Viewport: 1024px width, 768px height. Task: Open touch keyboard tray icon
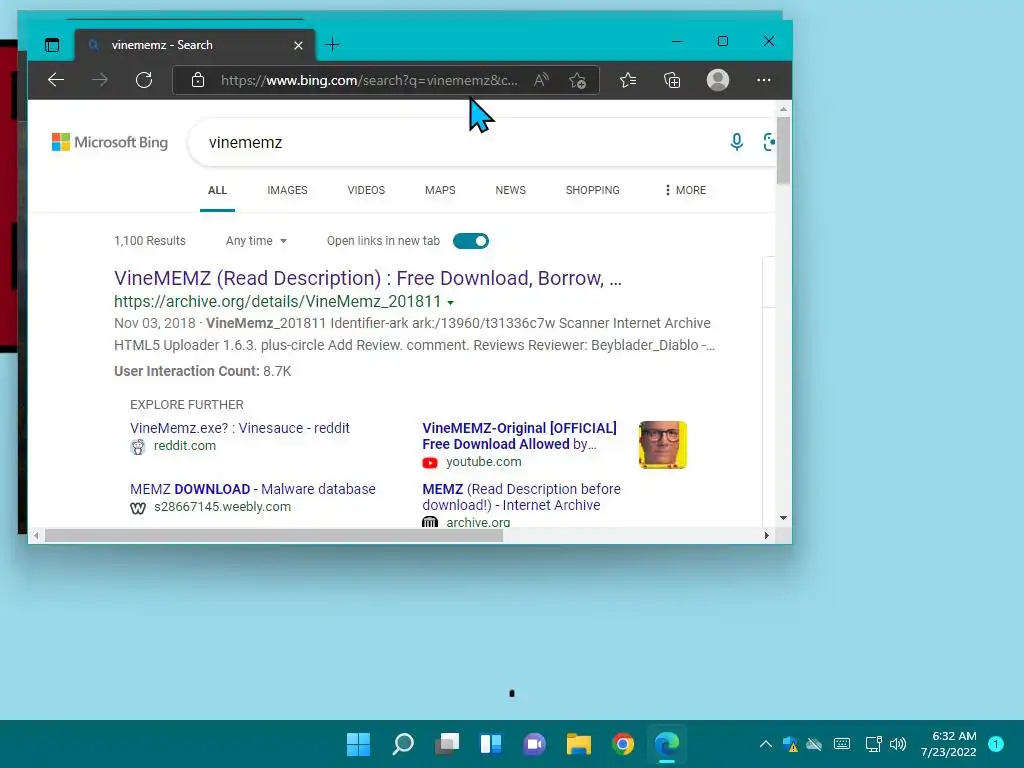point(842,744)
